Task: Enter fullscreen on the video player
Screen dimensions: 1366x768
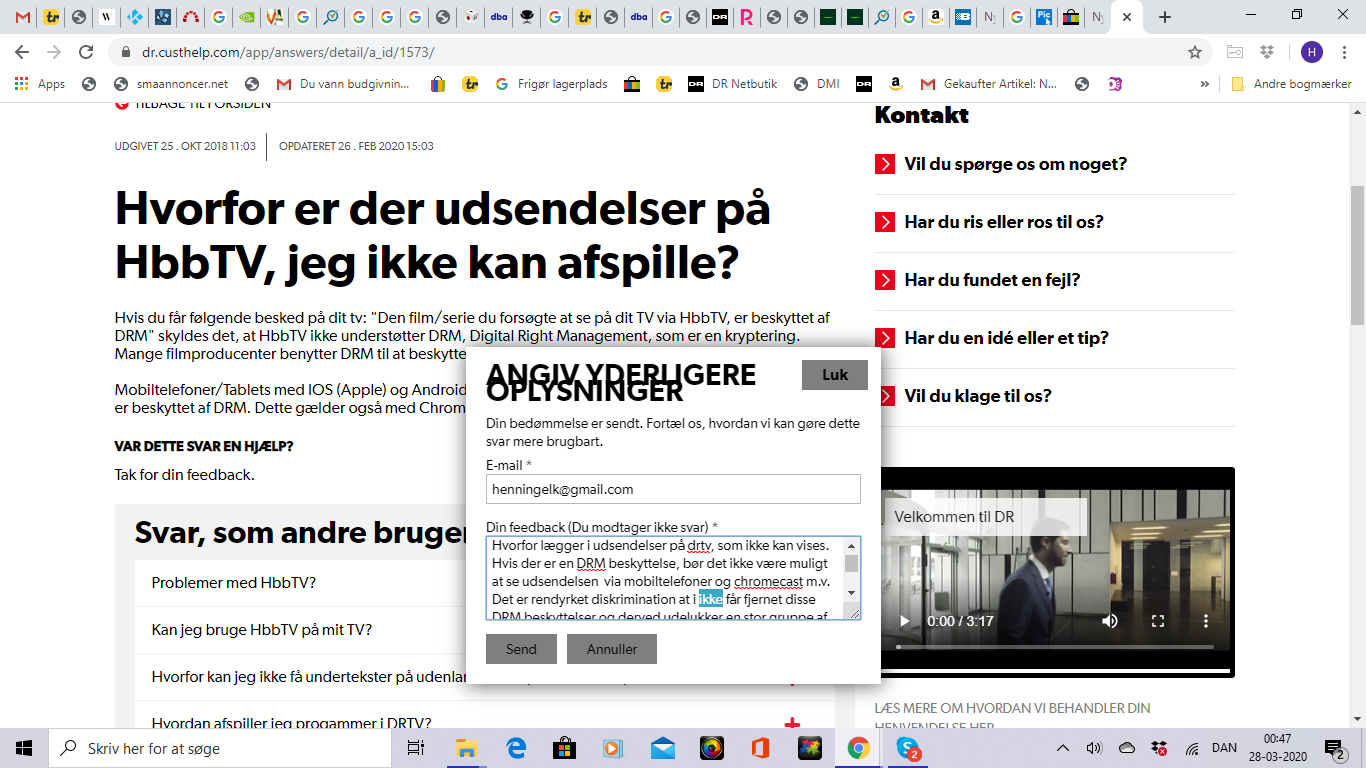Action: click(1158, 621)
